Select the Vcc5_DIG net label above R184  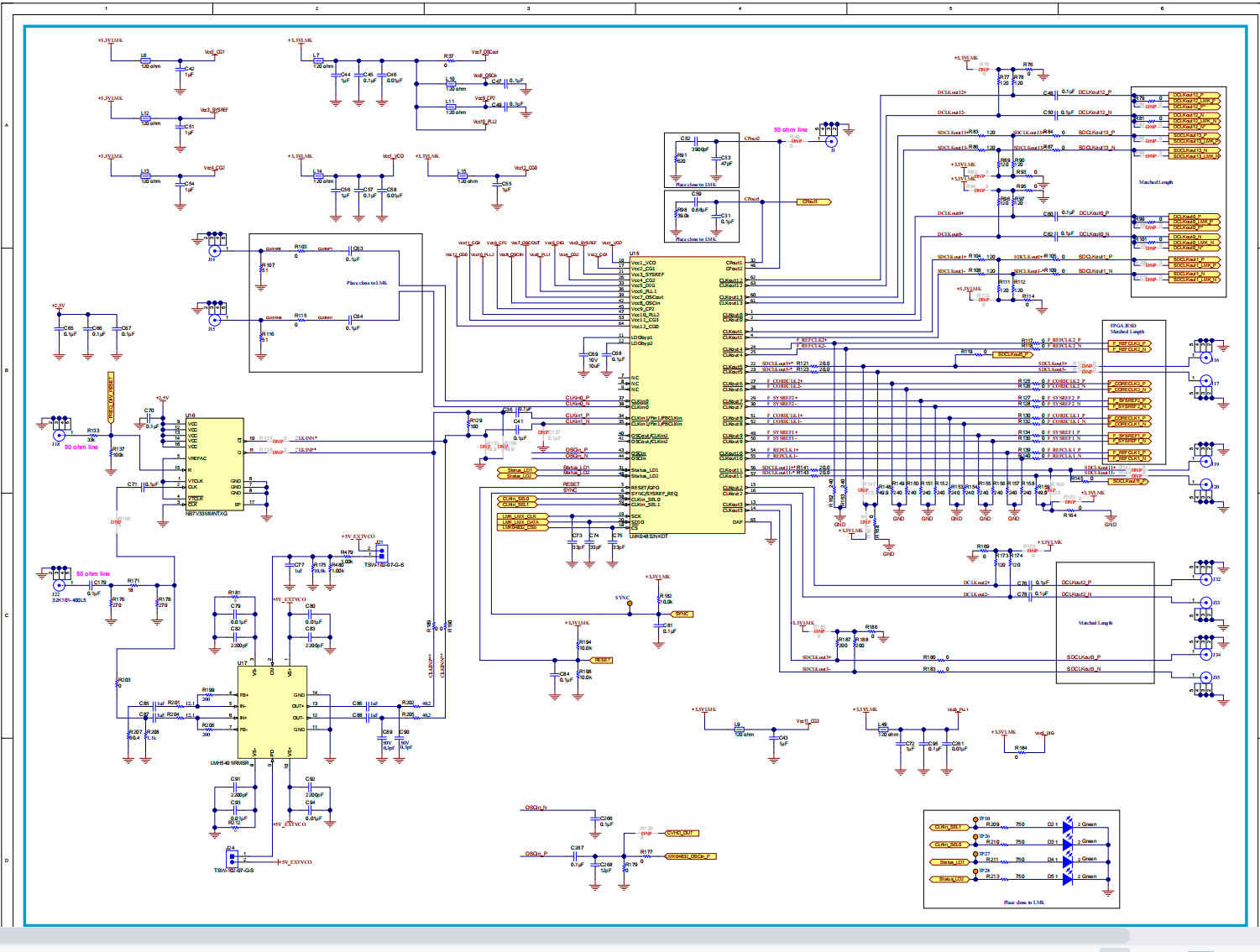pos(1044,733)
